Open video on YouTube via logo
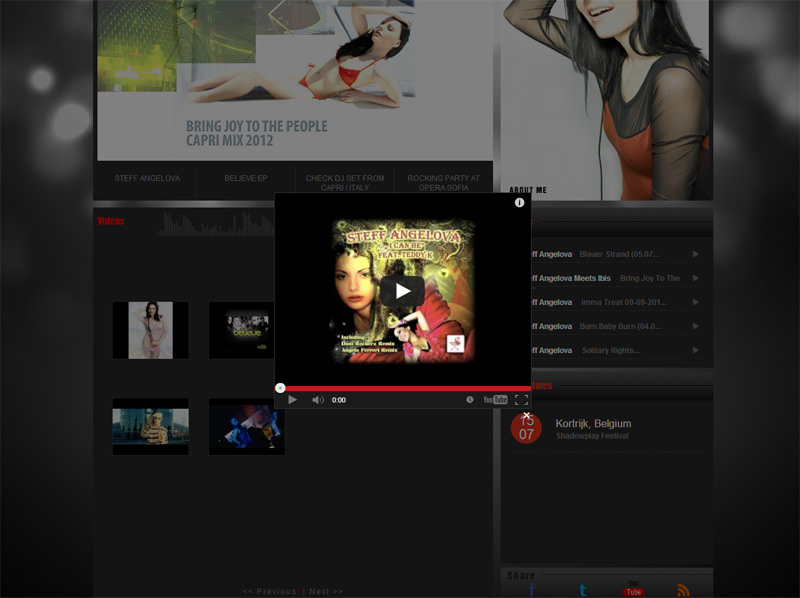The width and height of the screenshot is (800, 598). [495, 400]
